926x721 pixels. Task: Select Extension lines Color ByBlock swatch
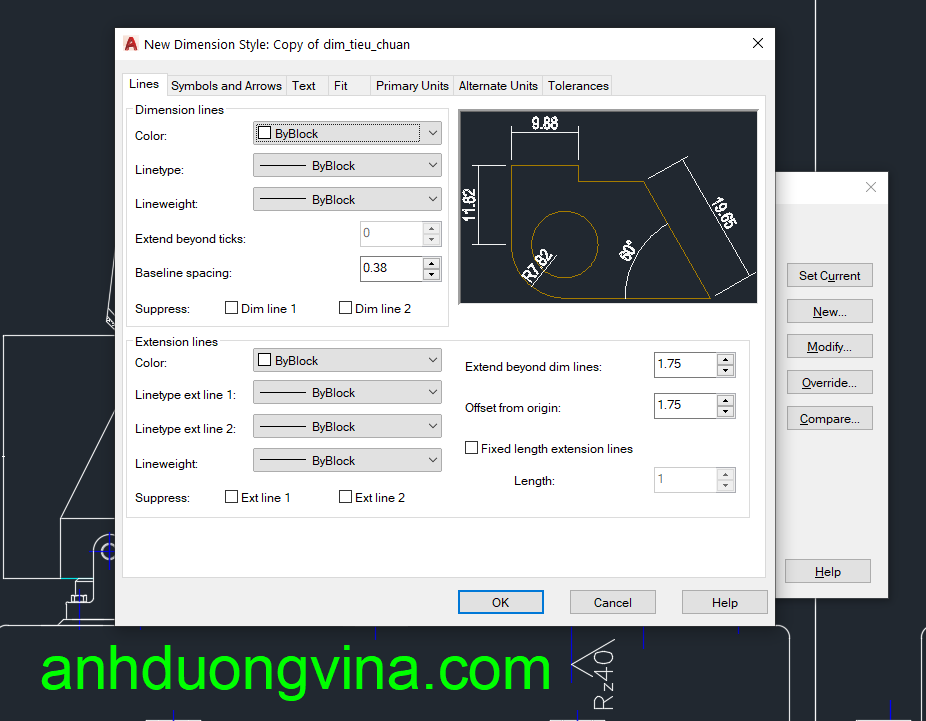pos(265,361)
